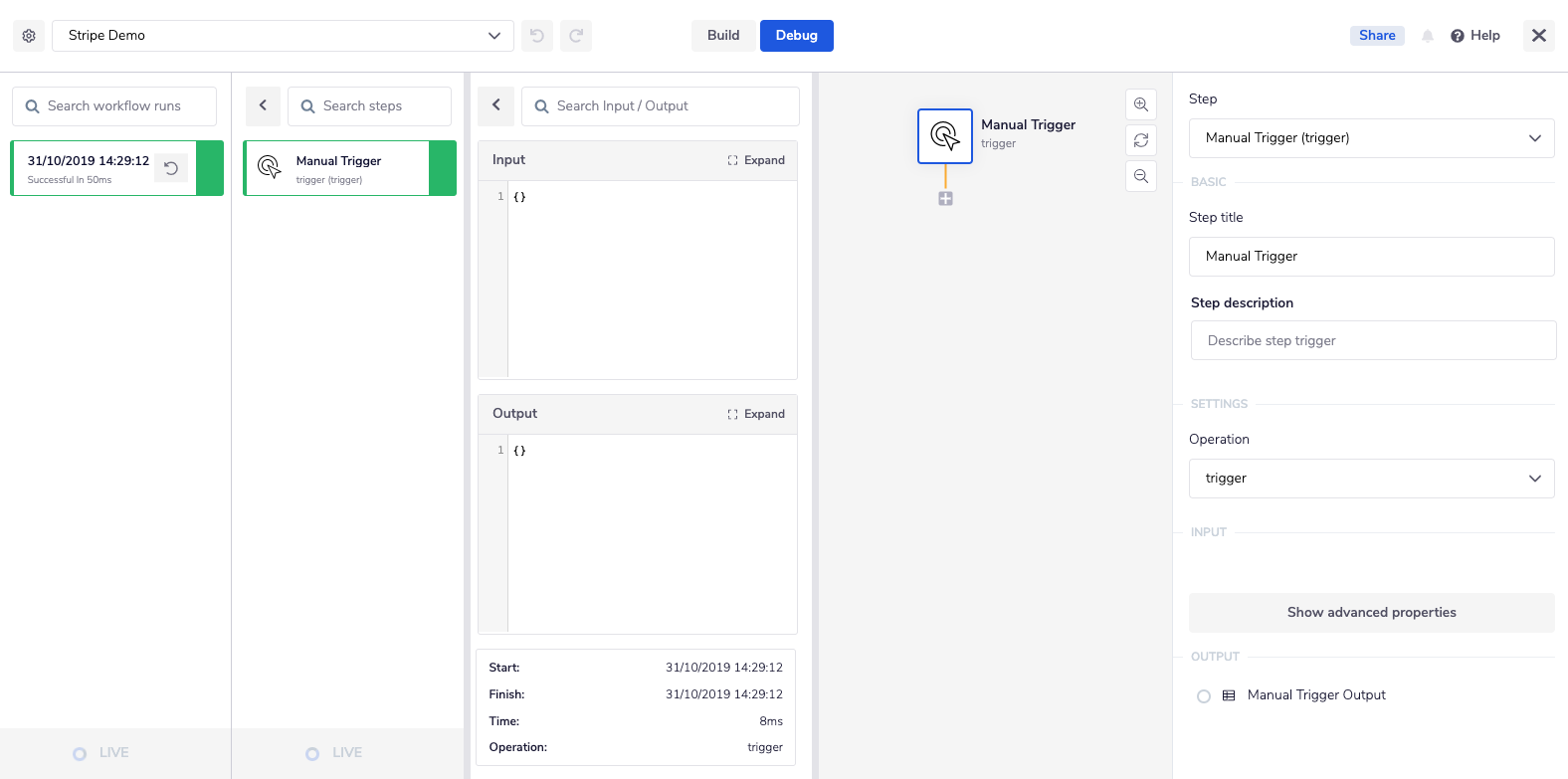Click the Share button
The image size is (1568, 779).
click(x=1377, y=36)
